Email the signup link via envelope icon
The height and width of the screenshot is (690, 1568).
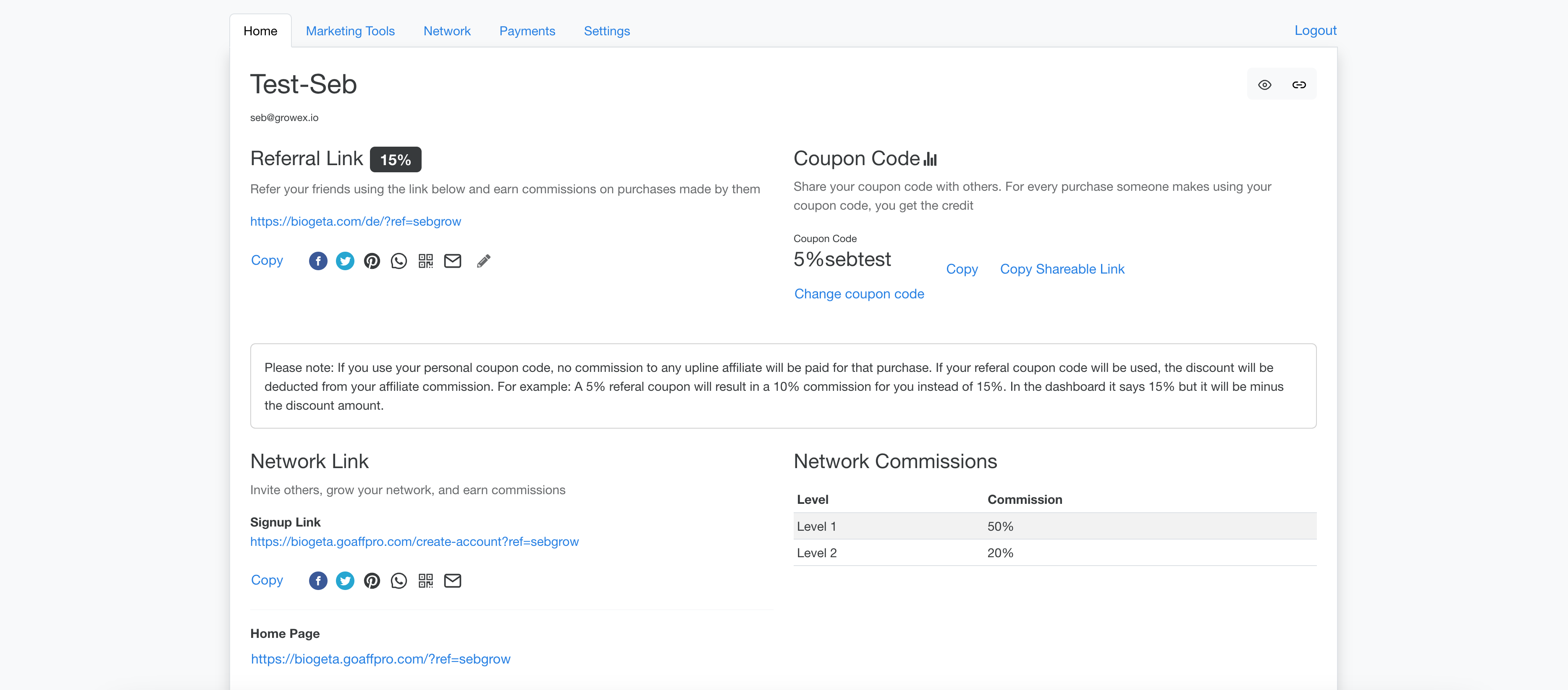[452, 581]
